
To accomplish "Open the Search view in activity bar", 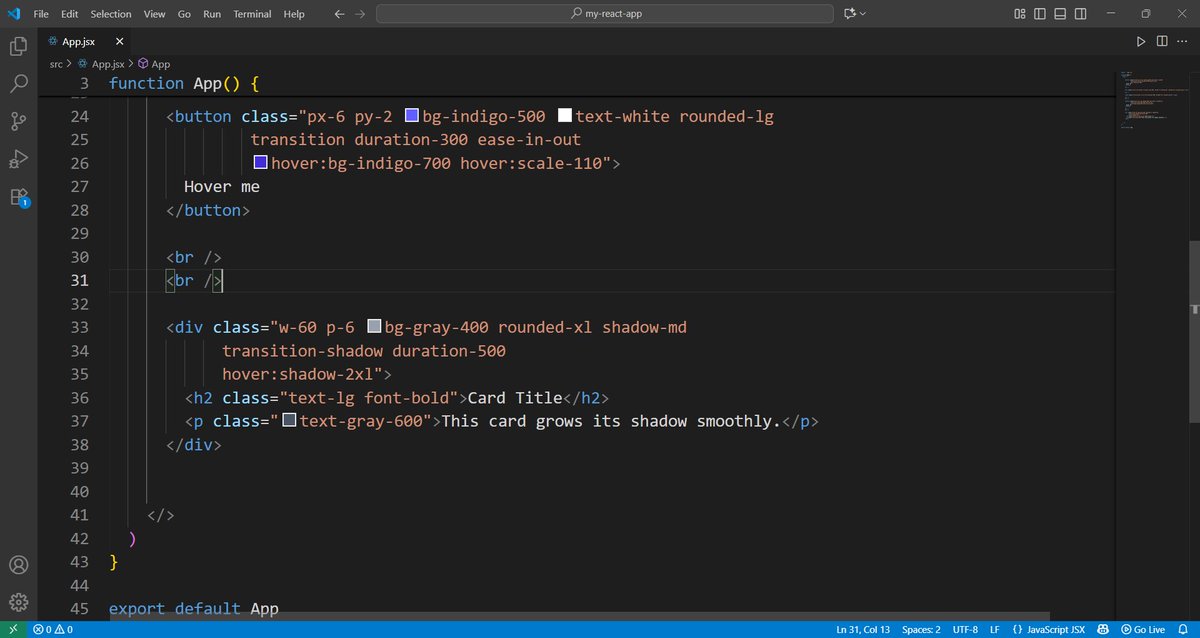I will tap(18, 84).
